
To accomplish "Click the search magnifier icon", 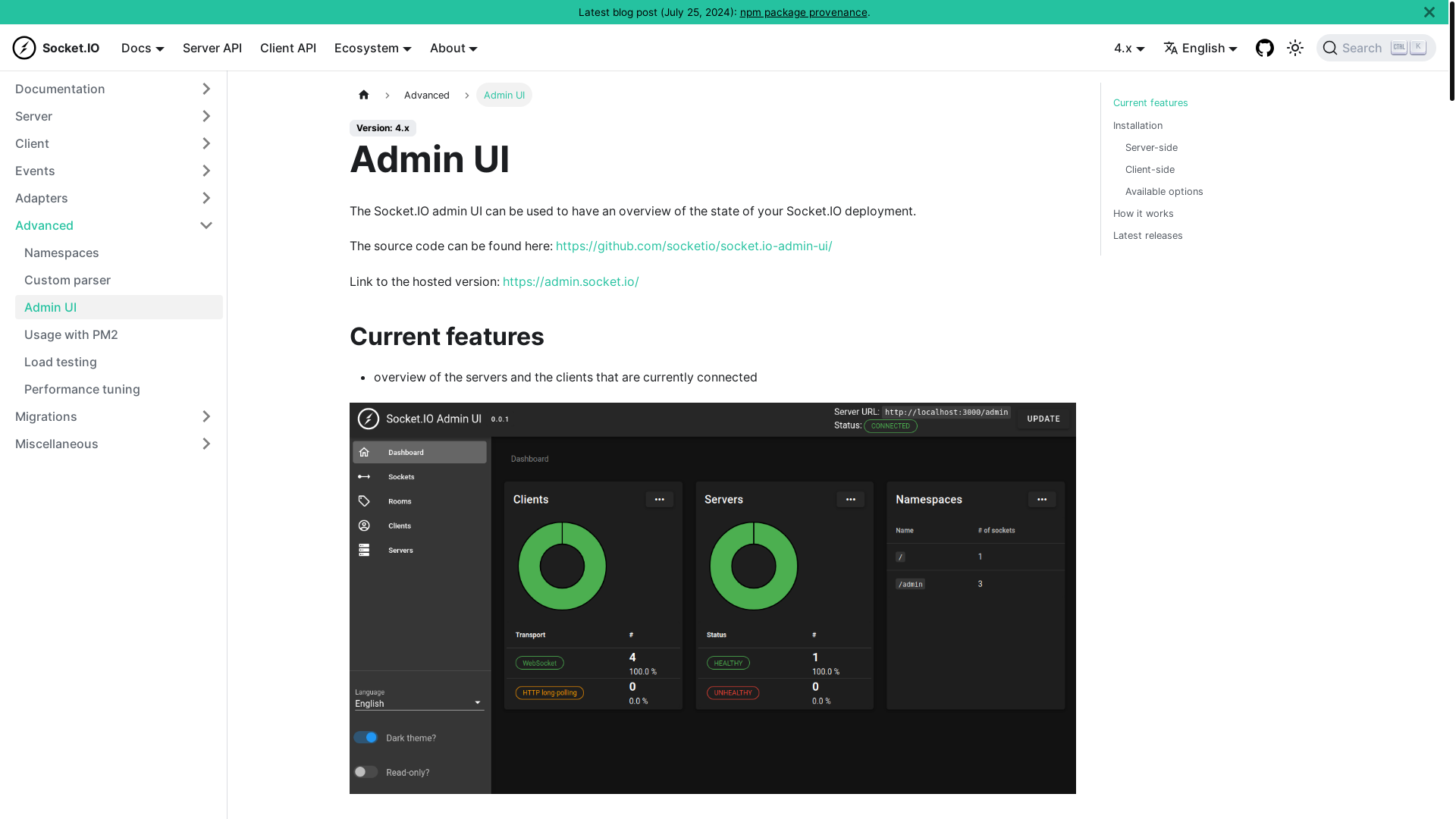I will point(1330,48).
